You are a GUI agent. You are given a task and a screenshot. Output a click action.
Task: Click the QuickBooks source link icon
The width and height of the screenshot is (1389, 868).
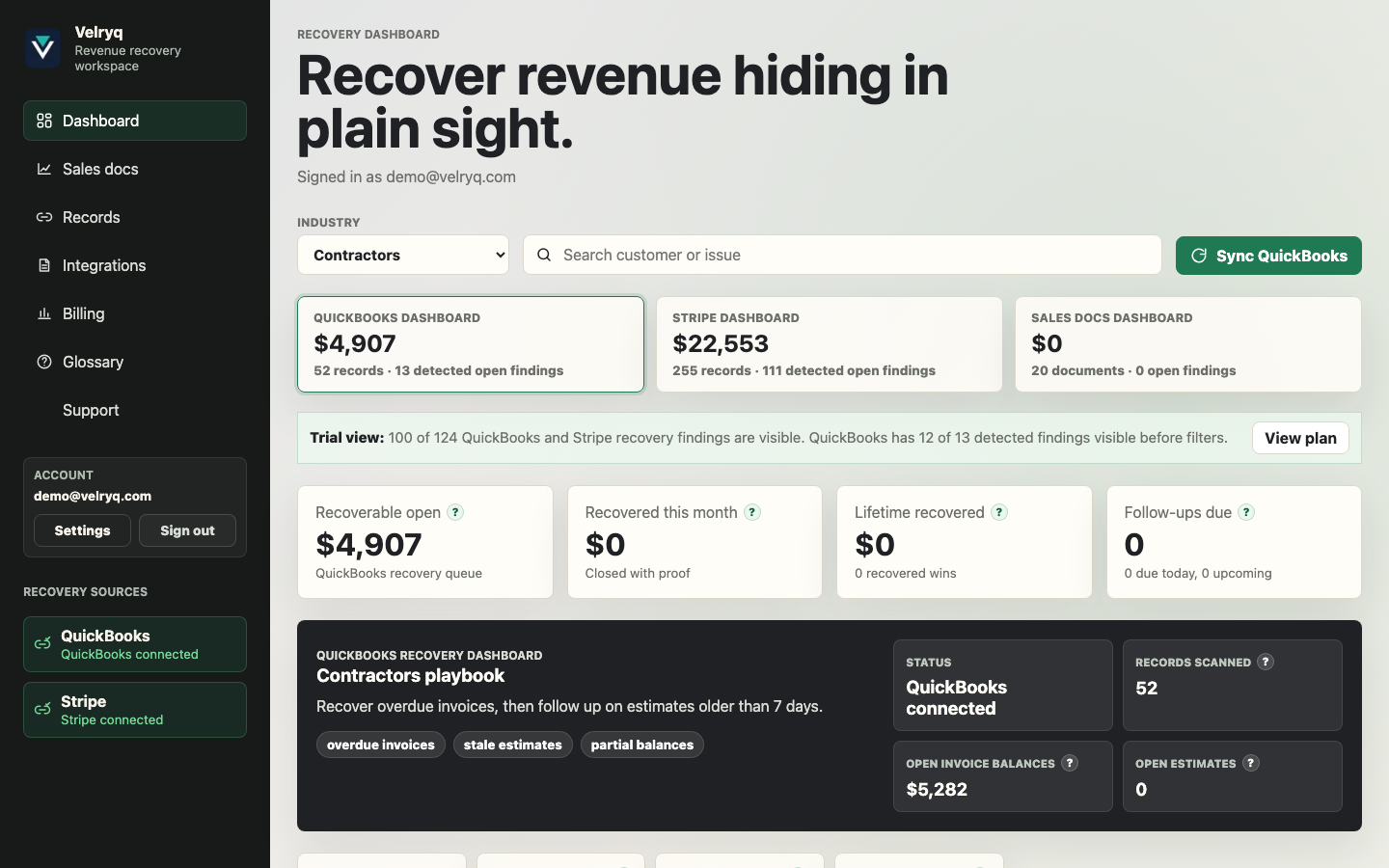[x=42, y=644]
